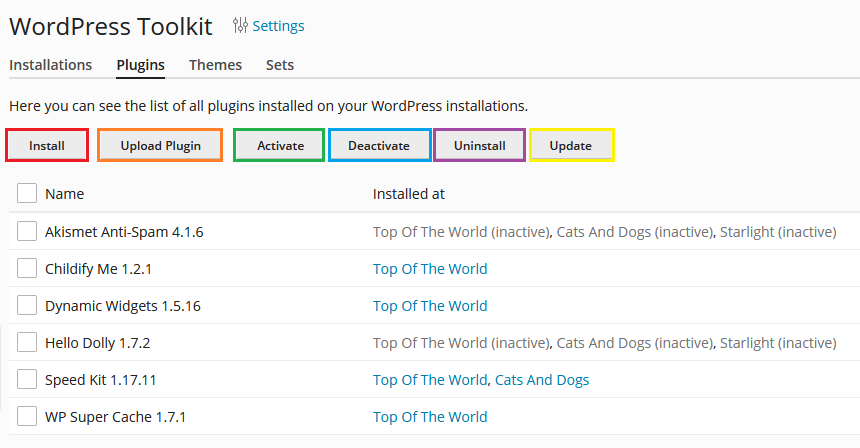
Task: Select the Dynamic Widgets 1.5.16 checkbox
Action: 27,305
